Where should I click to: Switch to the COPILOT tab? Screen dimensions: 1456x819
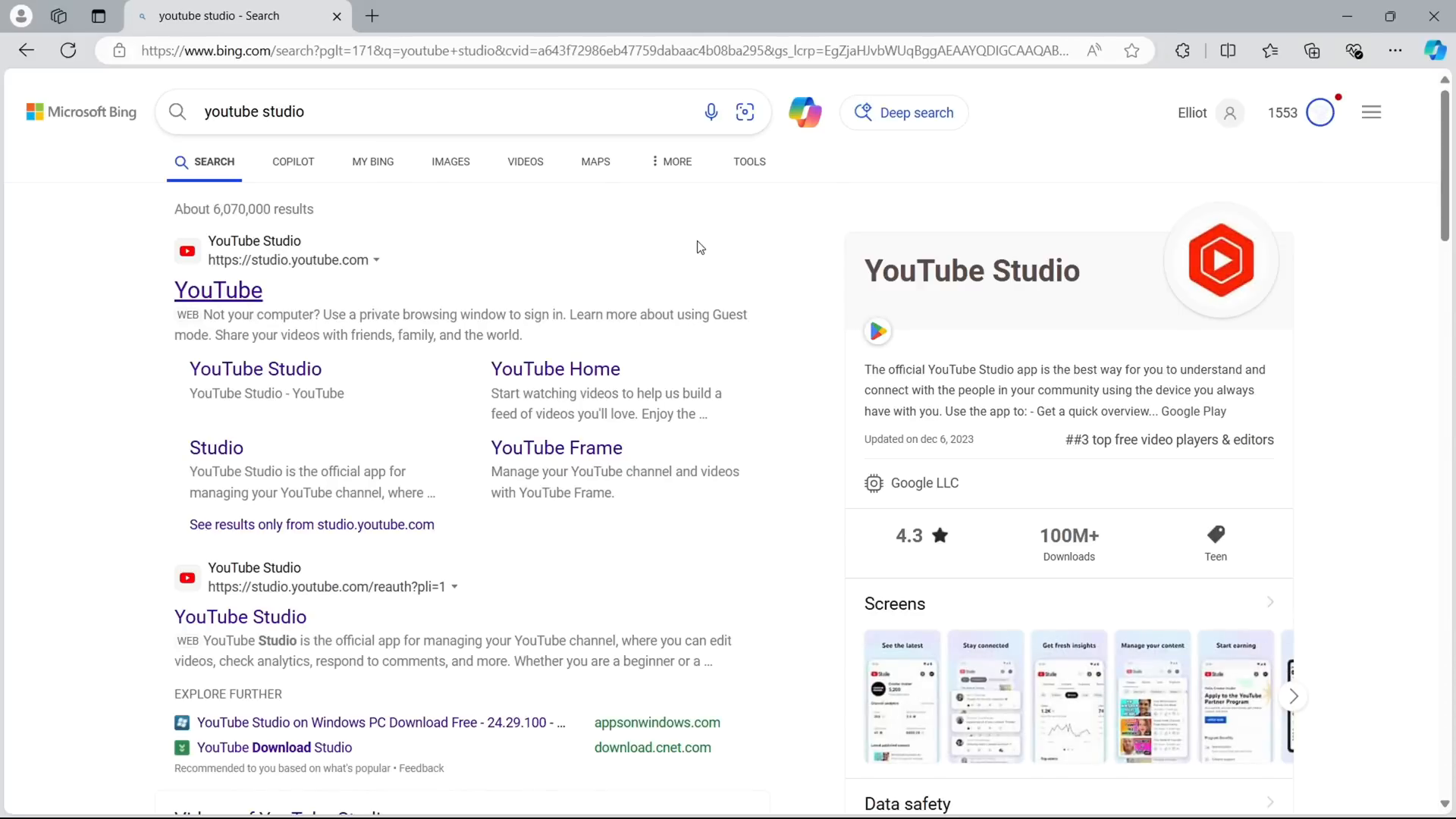coord(293,162)
